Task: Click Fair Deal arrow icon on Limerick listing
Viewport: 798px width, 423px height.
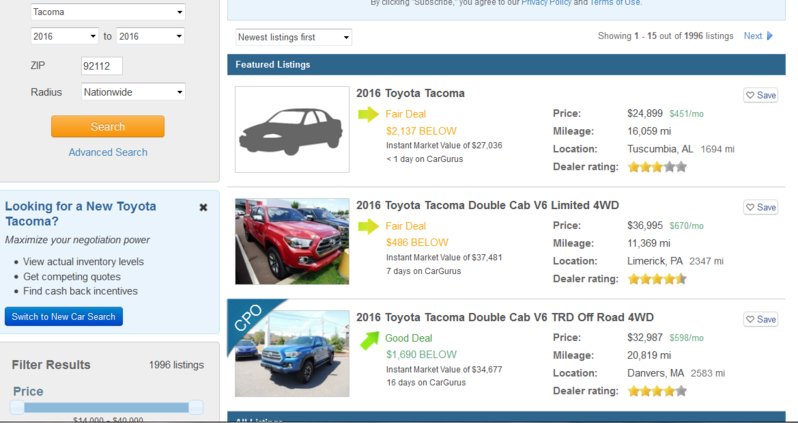Action: tap(368, 226)
